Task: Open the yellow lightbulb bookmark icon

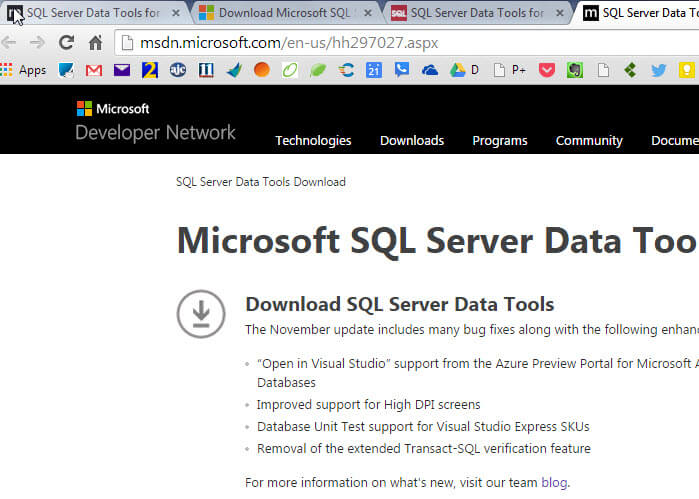Action: [687, 70]
